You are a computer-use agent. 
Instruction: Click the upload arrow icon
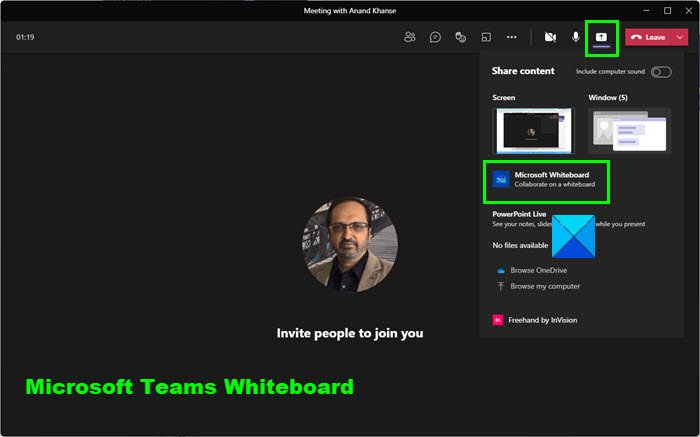click(x=500, y=286)
